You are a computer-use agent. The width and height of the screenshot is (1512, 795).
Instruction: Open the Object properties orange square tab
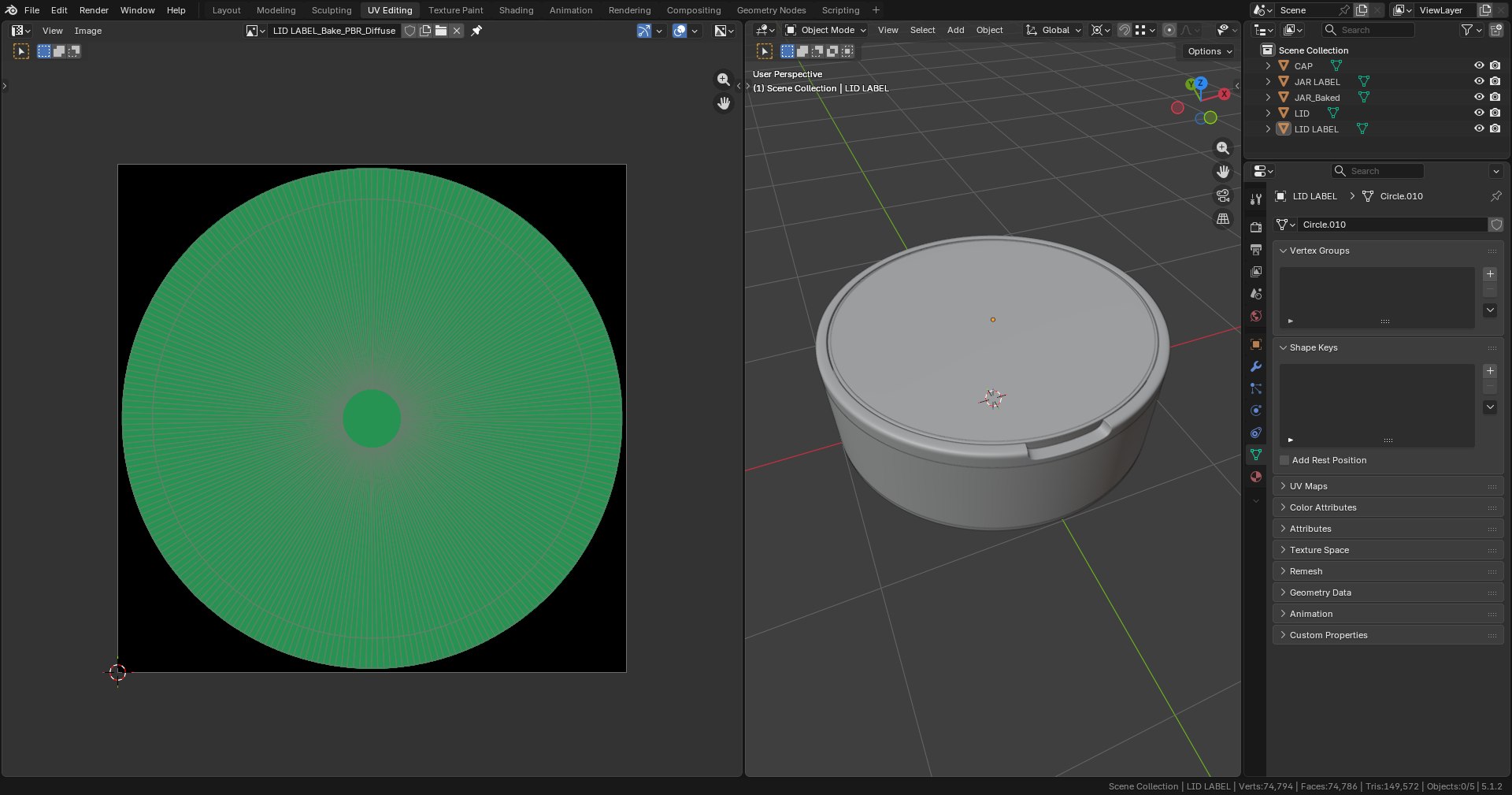click(x=1256, y=344)
